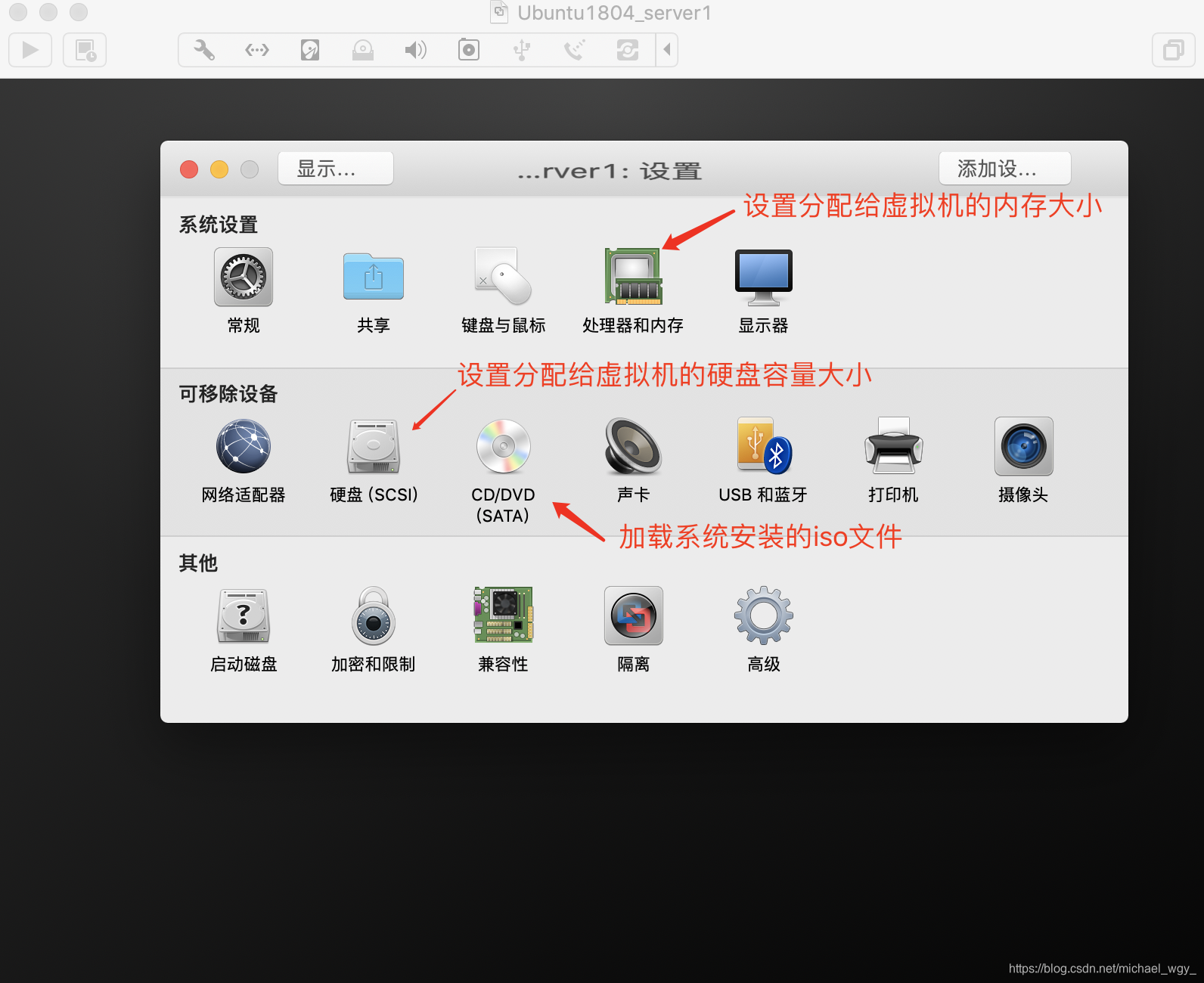Viewport: 1204px width, 983px height.
Task: Click the 添加设... add device button
Action: [1004, 168]
